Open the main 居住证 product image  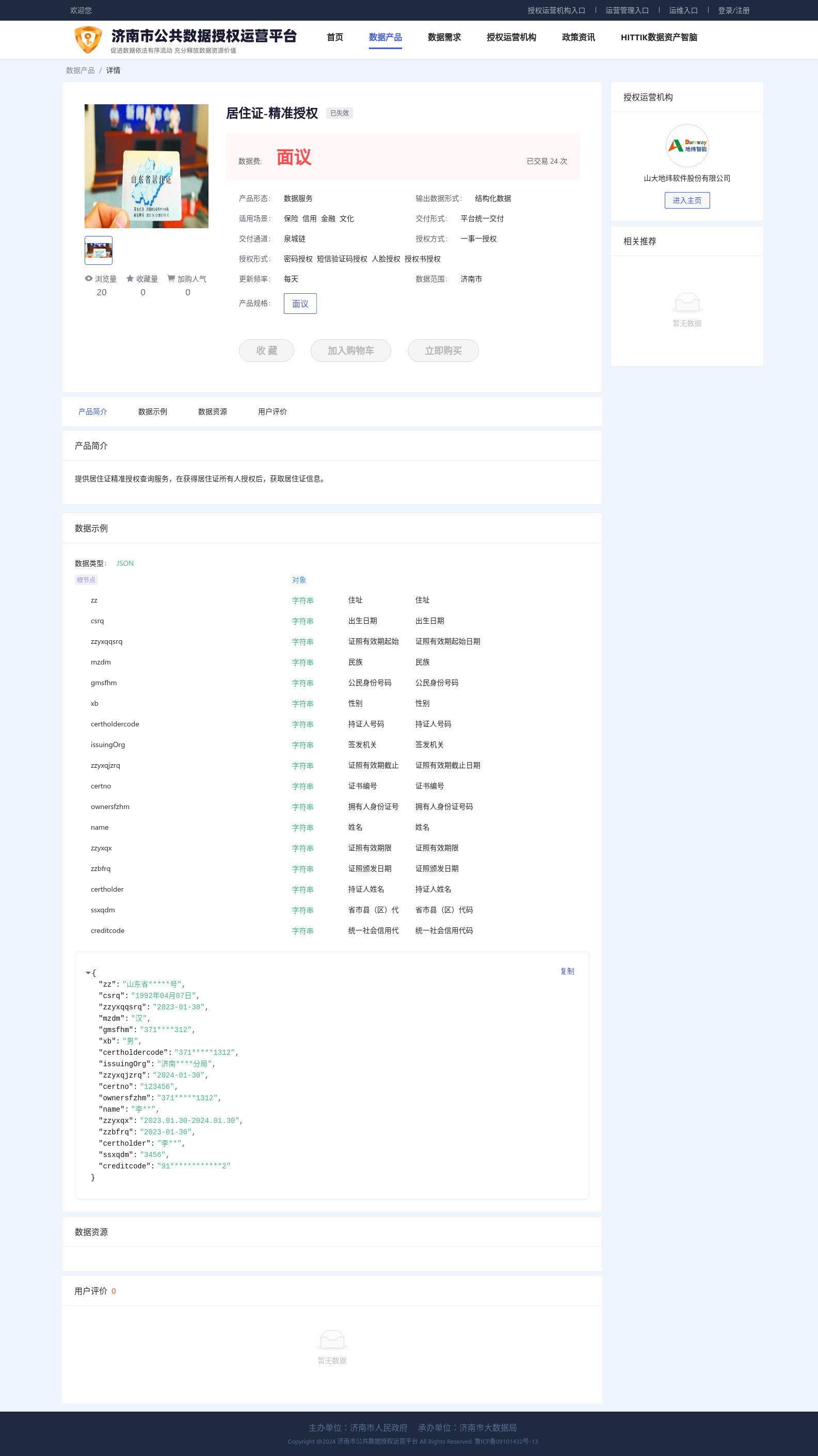(147, 166)
